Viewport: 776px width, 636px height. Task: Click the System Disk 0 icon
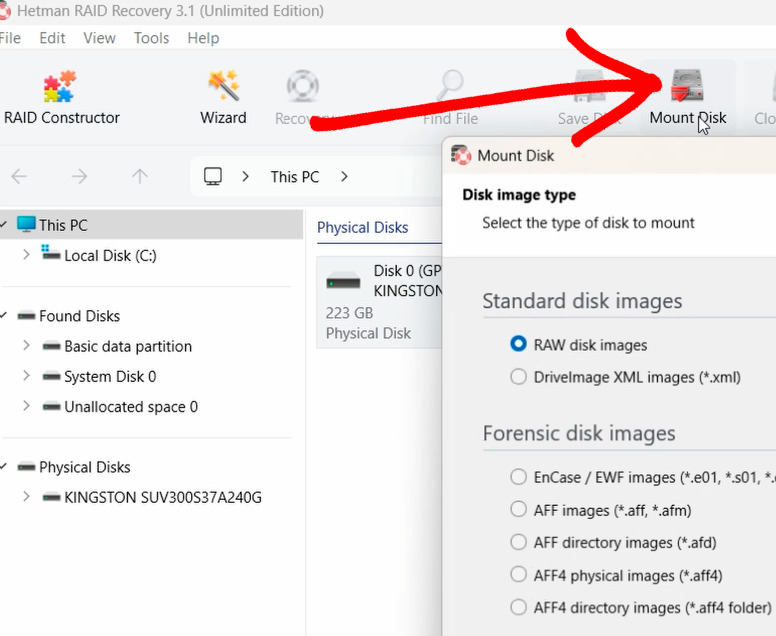pyautogui.click(x=51, y=376)
